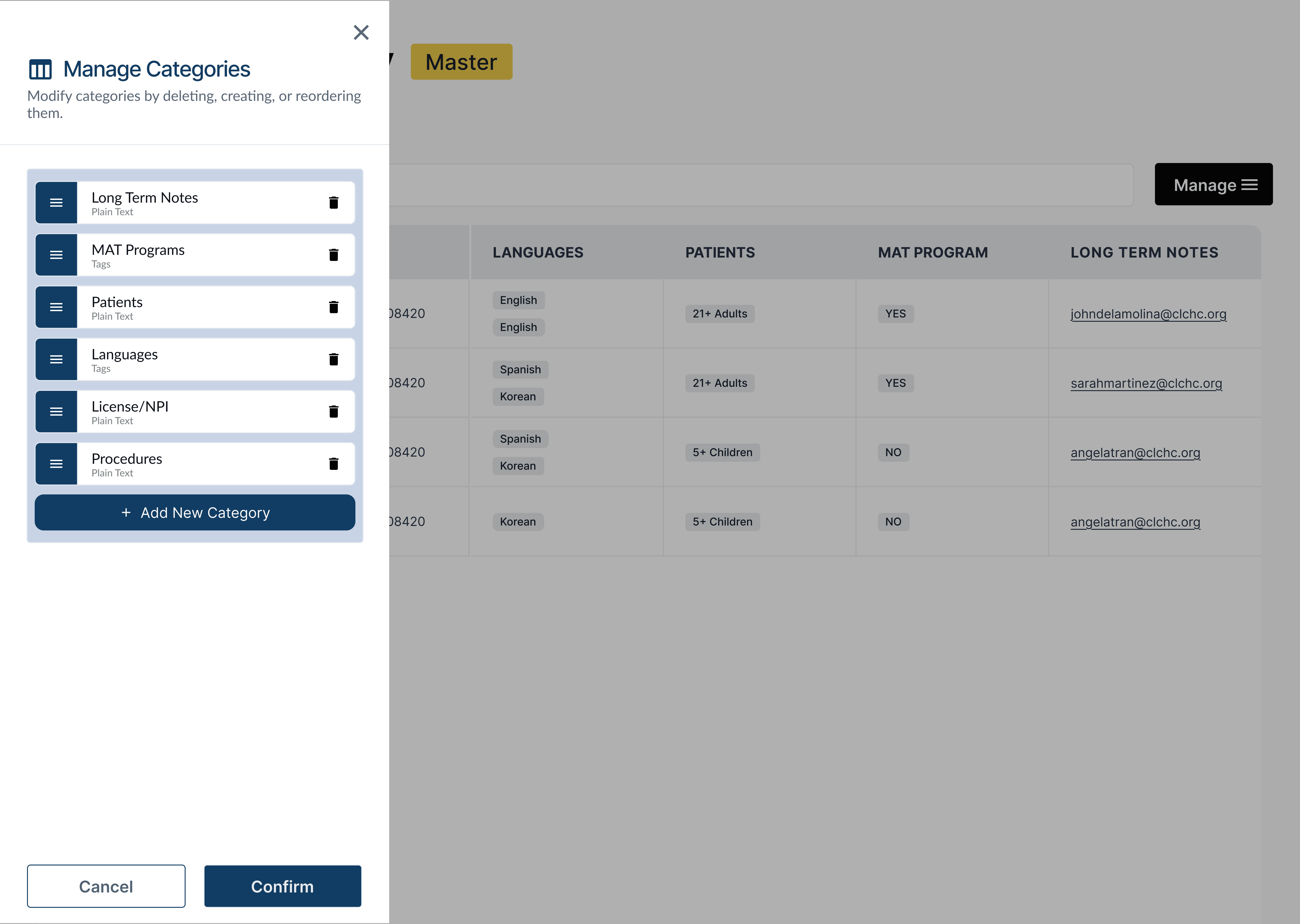Cancel category changes

106,886
